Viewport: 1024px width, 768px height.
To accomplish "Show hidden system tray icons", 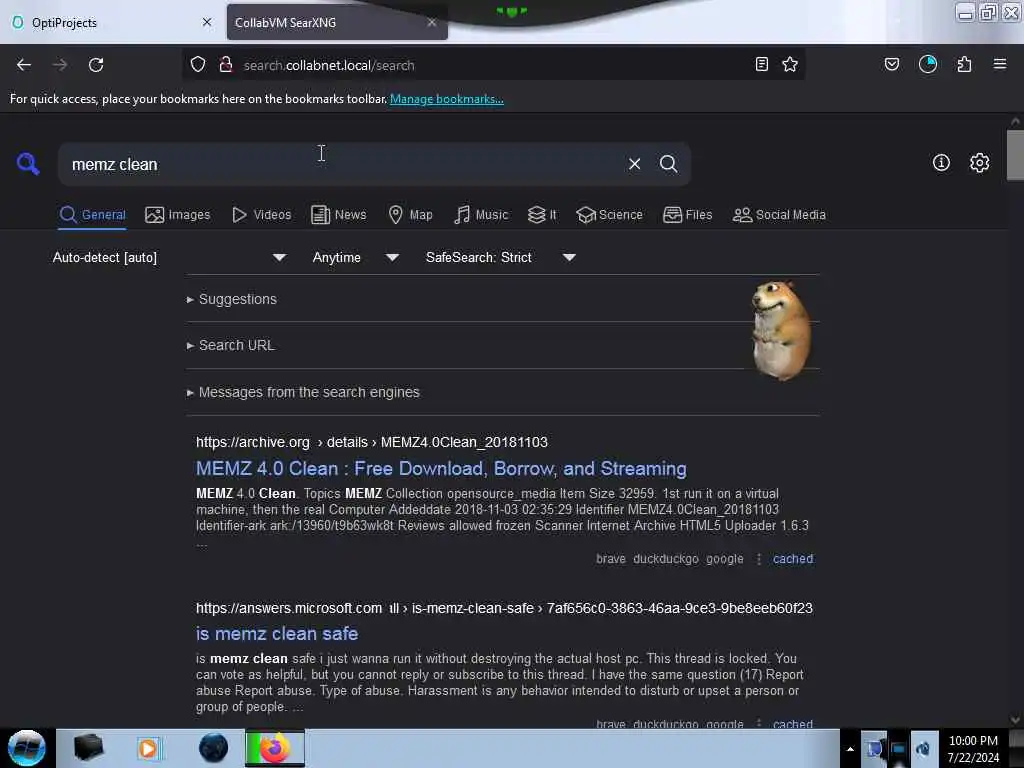I will [850, 749].
